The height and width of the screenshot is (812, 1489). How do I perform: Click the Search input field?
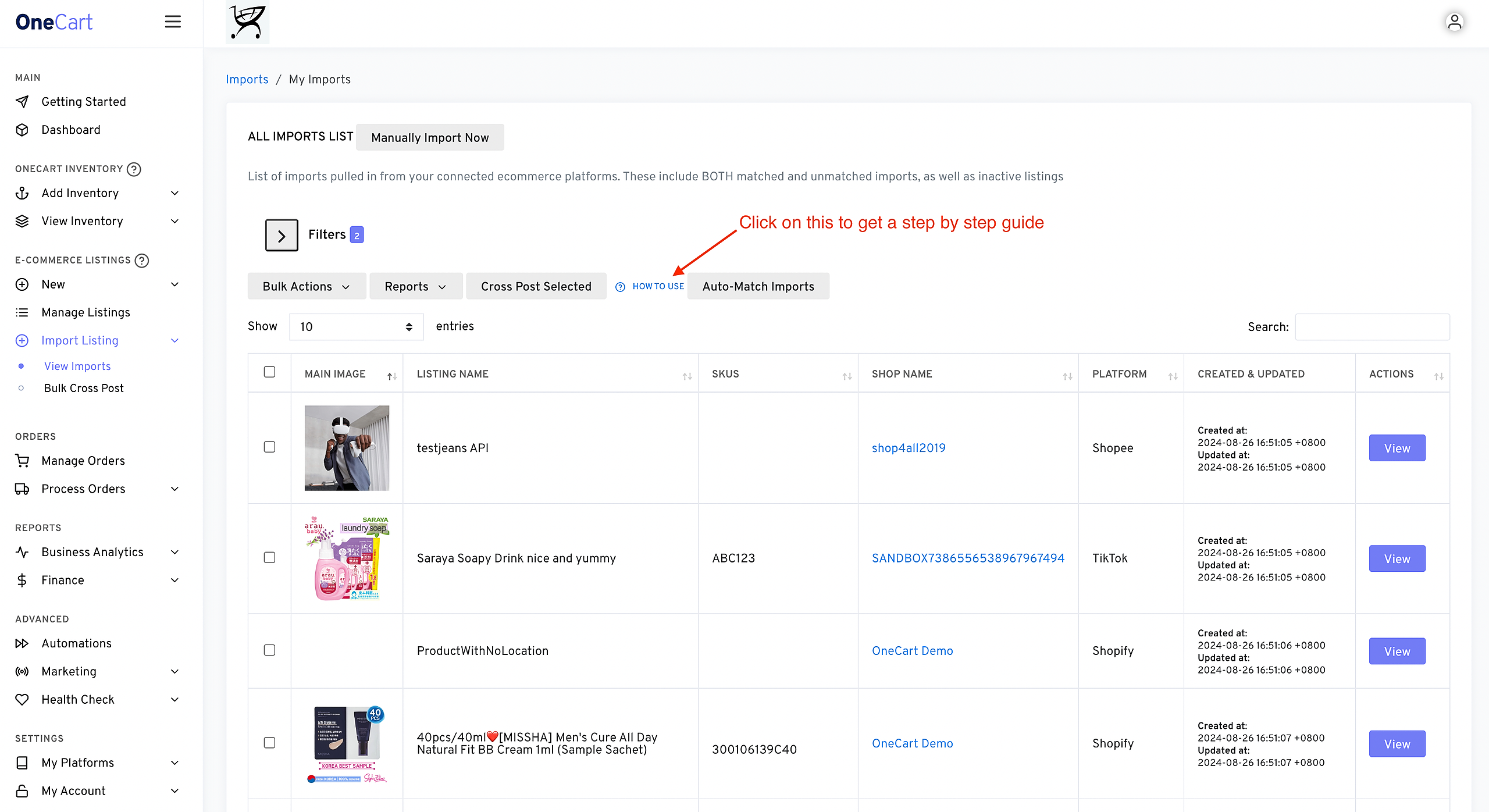tap(1372, 327)
